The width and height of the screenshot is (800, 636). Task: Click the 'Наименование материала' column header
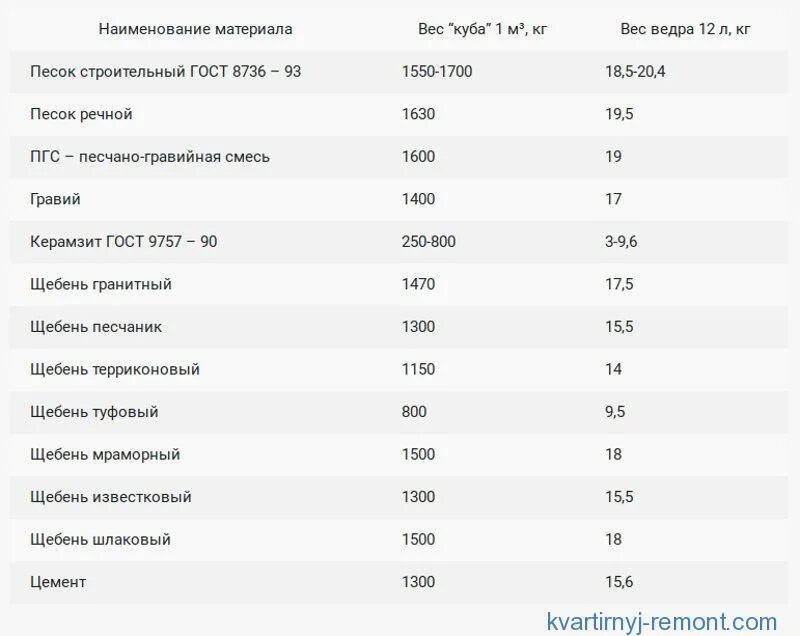(195, 29)
